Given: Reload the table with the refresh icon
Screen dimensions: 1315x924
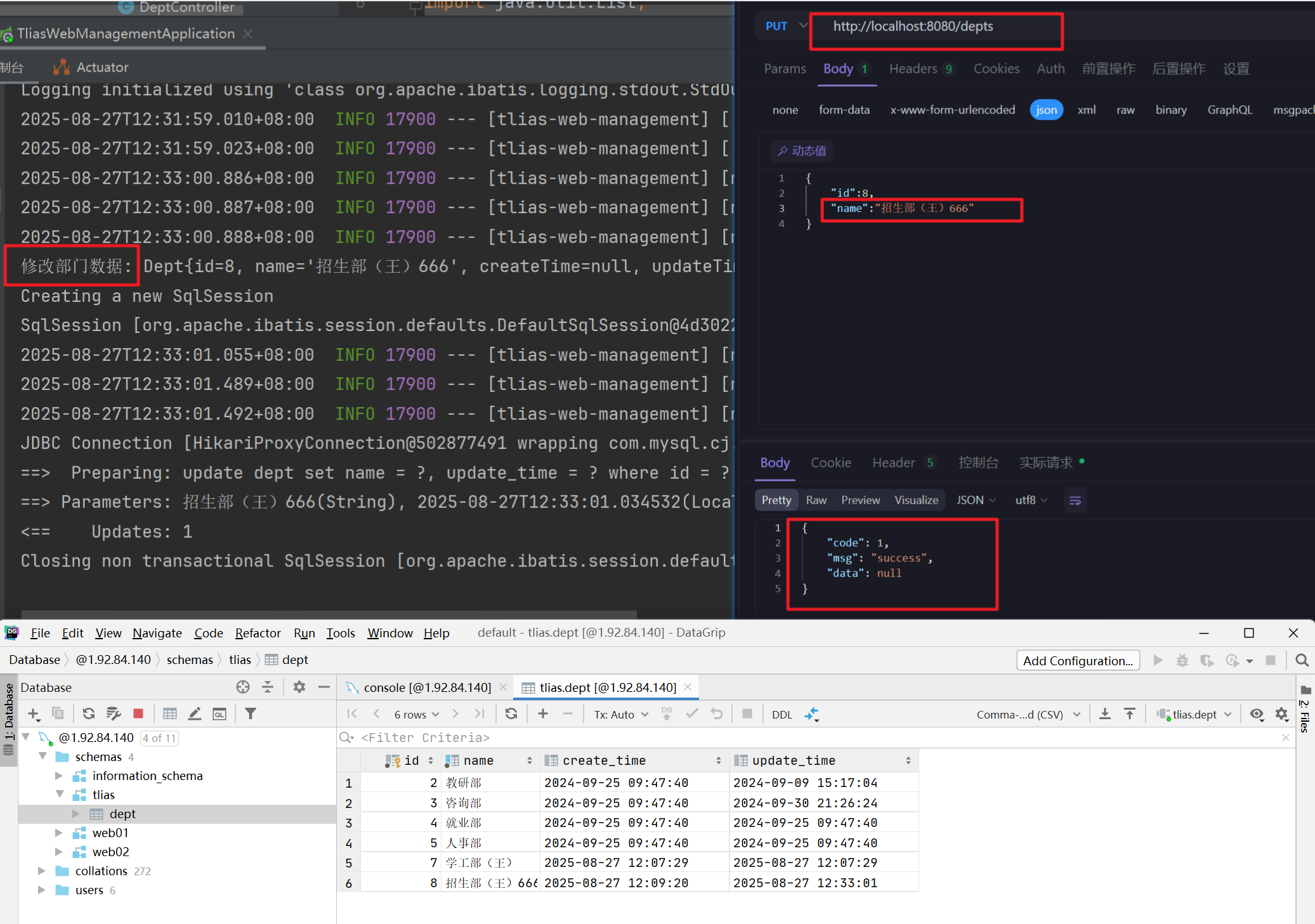Looking at the screenshot, I should (511, 714).
